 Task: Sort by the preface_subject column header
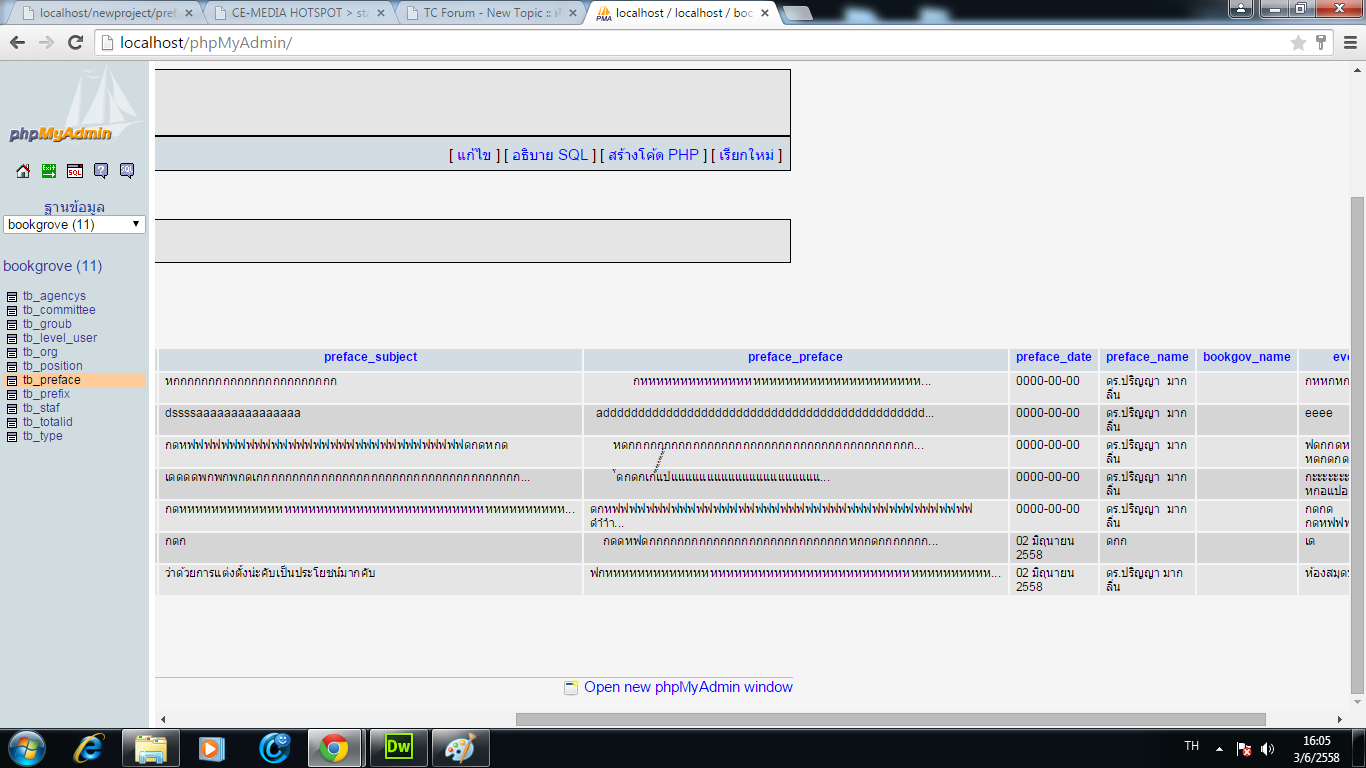370,357
